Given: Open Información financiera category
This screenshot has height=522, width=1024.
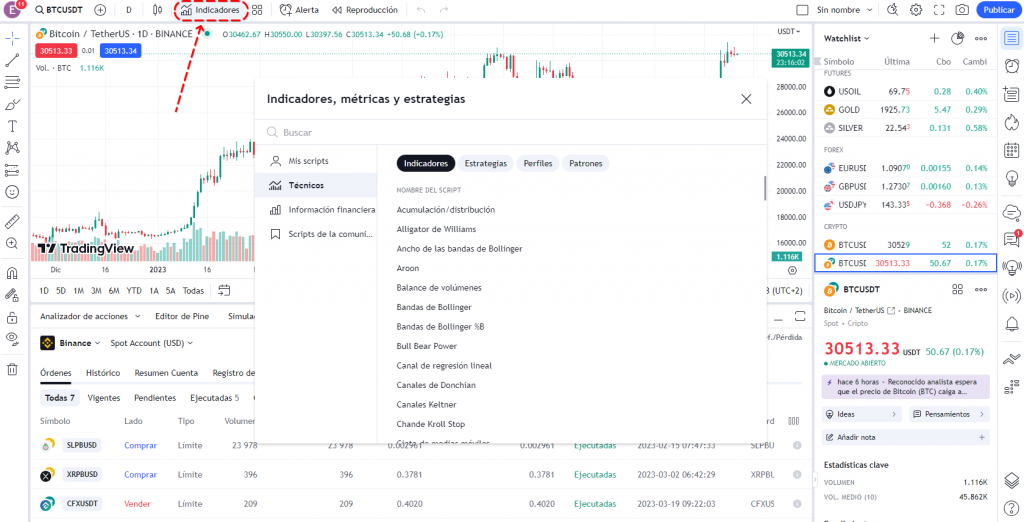Looking at the screenshot, I should tap(316, 210).
